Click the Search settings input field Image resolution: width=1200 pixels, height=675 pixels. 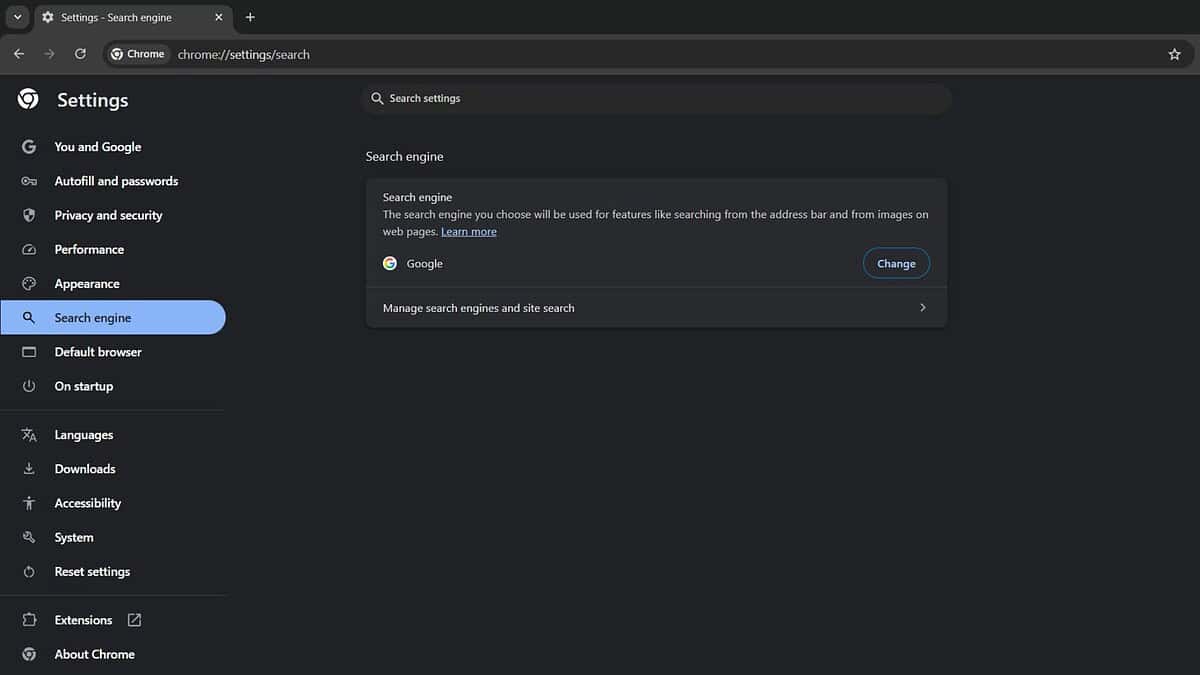pyautogui.click(x=660, y=98)
